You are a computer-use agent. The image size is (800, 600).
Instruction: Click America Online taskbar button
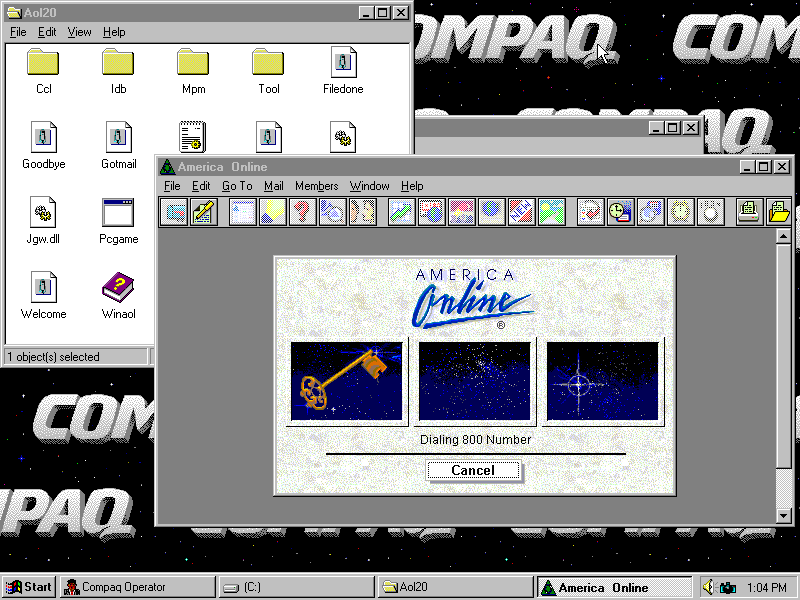[x=614, y=587]
